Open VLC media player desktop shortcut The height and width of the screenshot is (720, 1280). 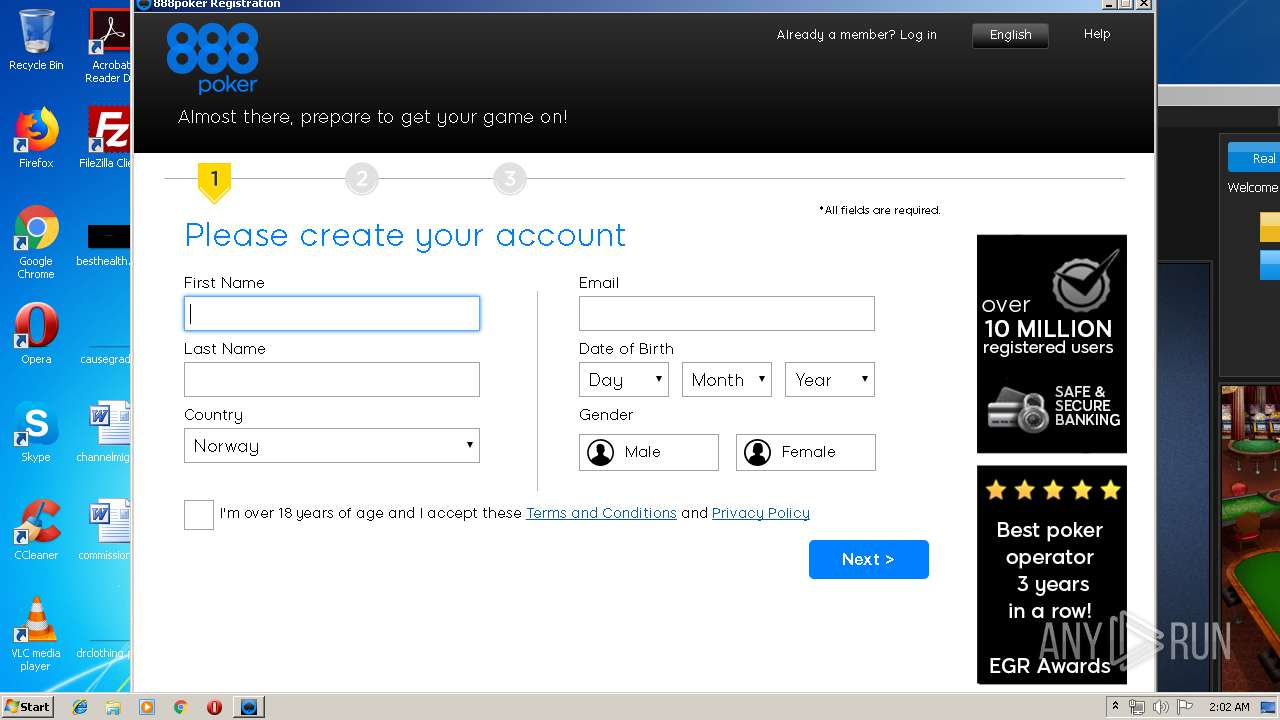coord(36,634)
